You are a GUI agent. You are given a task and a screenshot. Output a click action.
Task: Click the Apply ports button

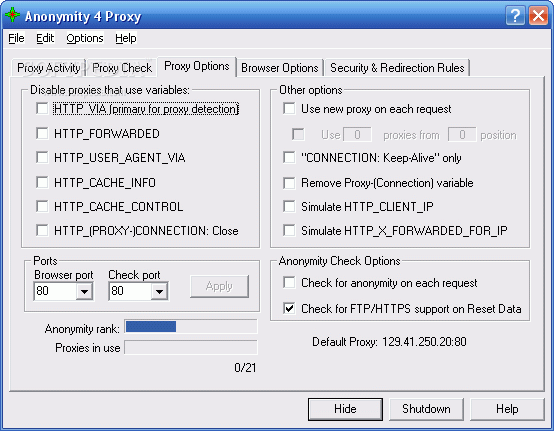pos(219,286)
